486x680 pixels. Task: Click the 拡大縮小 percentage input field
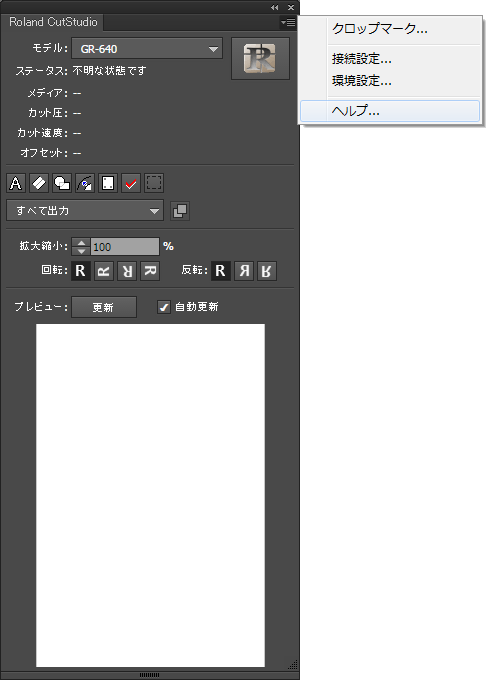click(125, 246)
